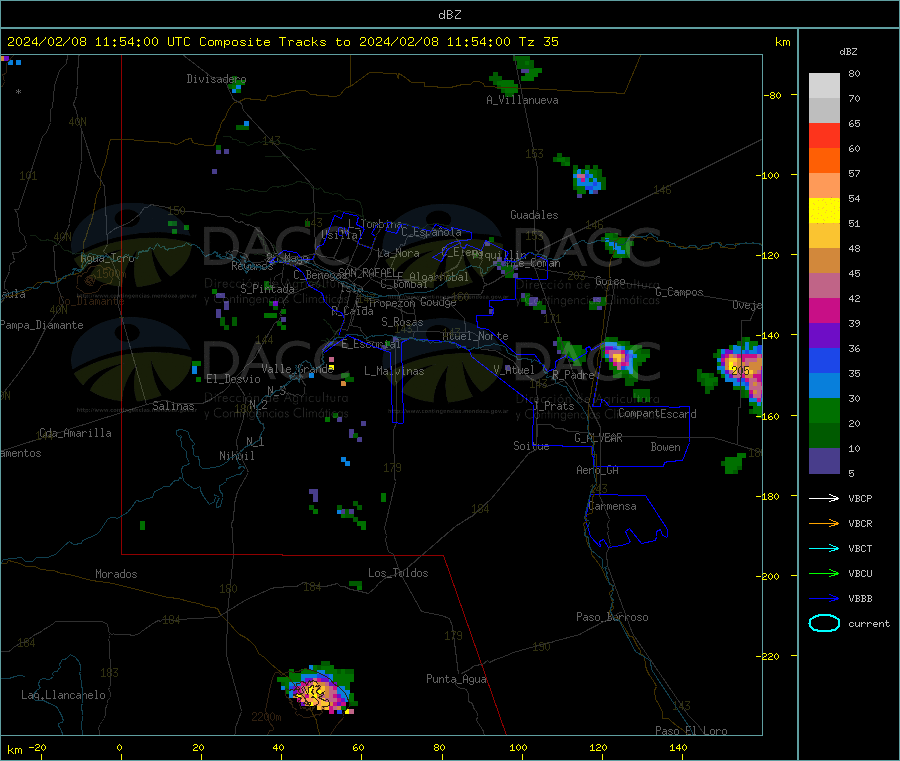
Task: Click the 'L_Malvinas' map label
Action: click(x=394, y=371)
